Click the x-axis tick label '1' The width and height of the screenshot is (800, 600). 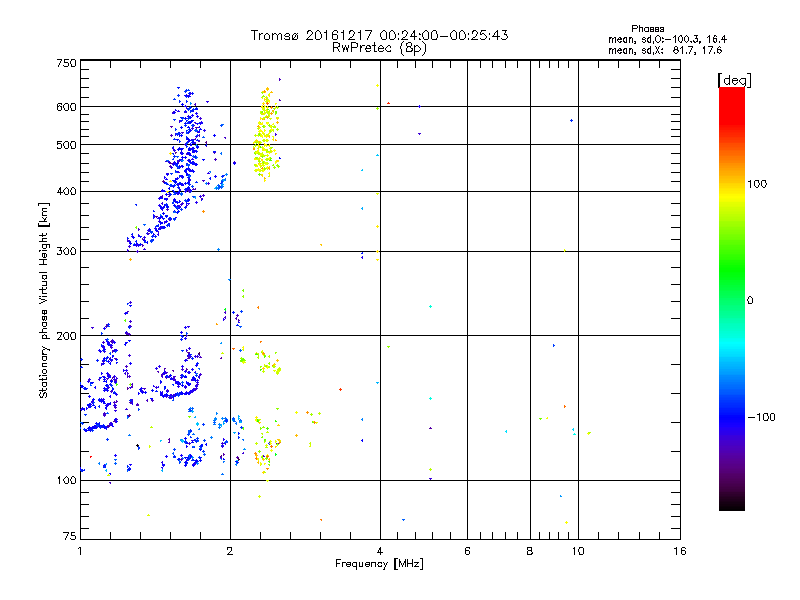[x=80, y=551]
